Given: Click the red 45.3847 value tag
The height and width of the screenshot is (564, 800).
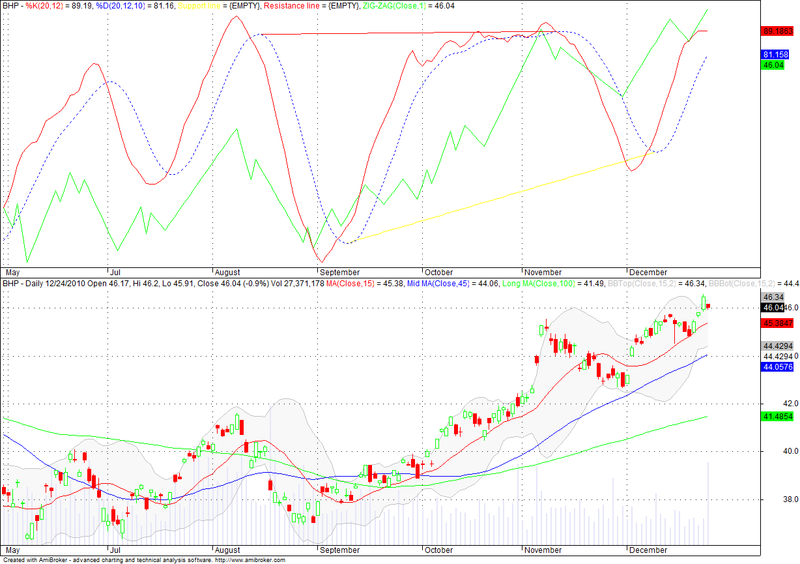Looking at the screenshot, I should 777,323.
